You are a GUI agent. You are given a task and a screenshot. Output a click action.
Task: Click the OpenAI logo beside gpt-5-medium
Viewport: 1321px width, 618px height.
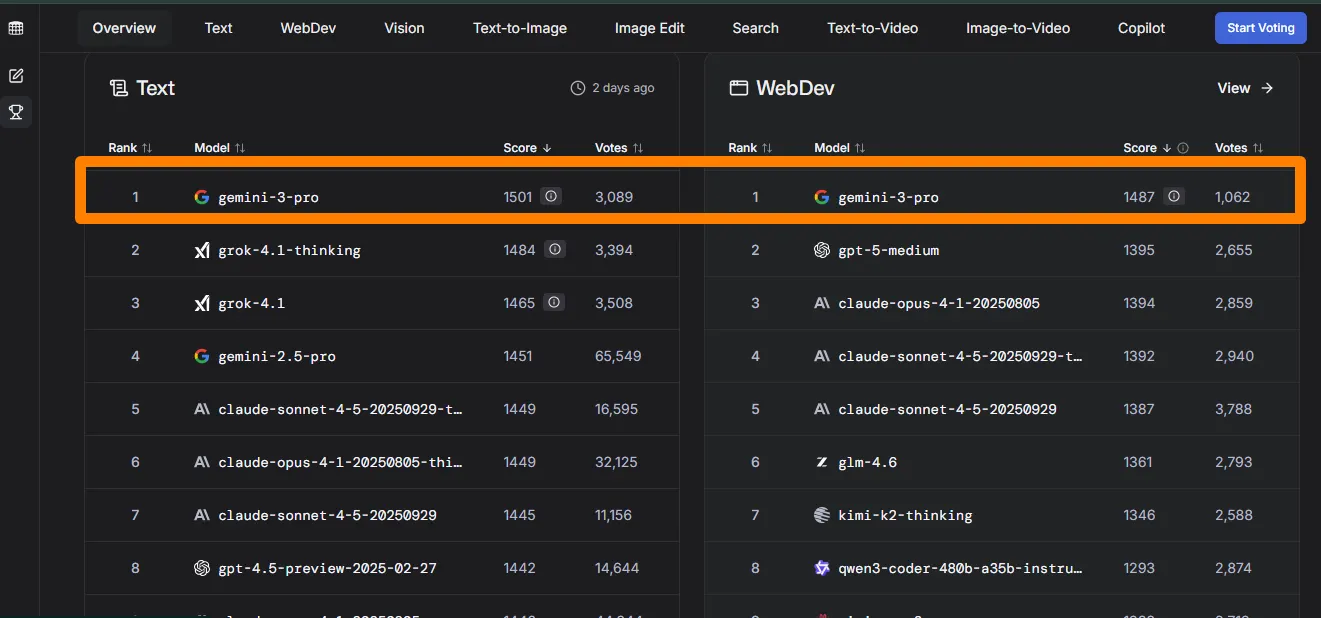tap(822, 250)
